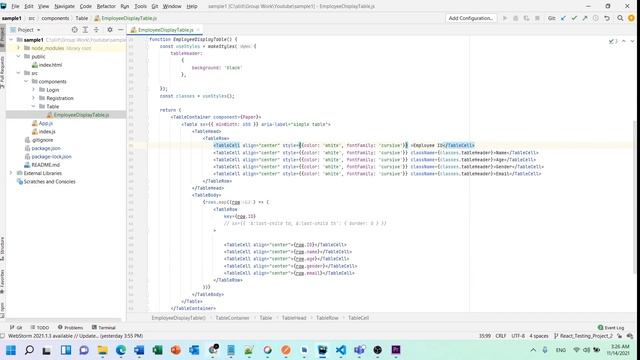Click the Select Opened File target icon

pos(74,30)
